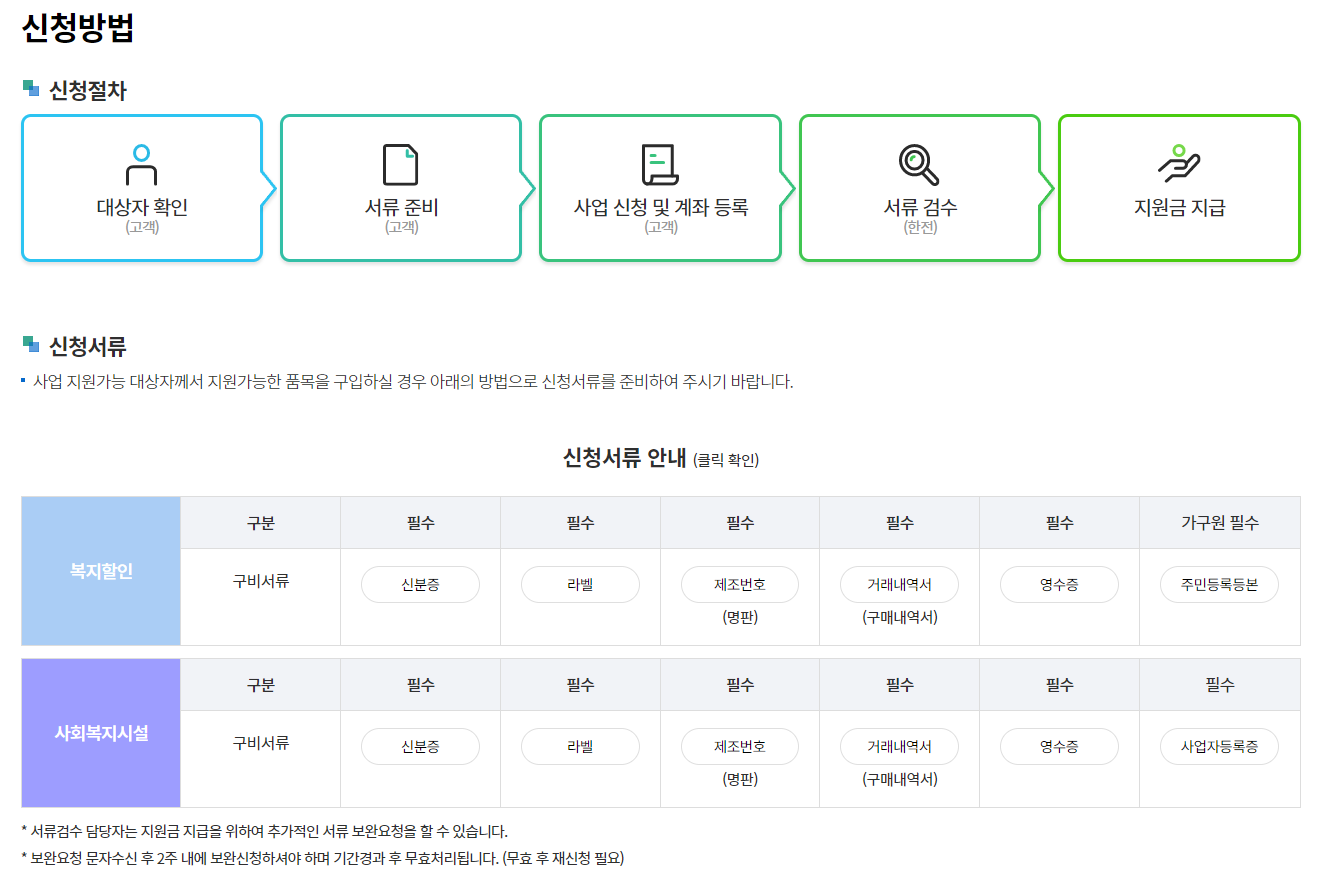Viewport: 1340px width, 885px height.
Task: Select the 복지할인 blue category cell
Action: tap(101, 571)
